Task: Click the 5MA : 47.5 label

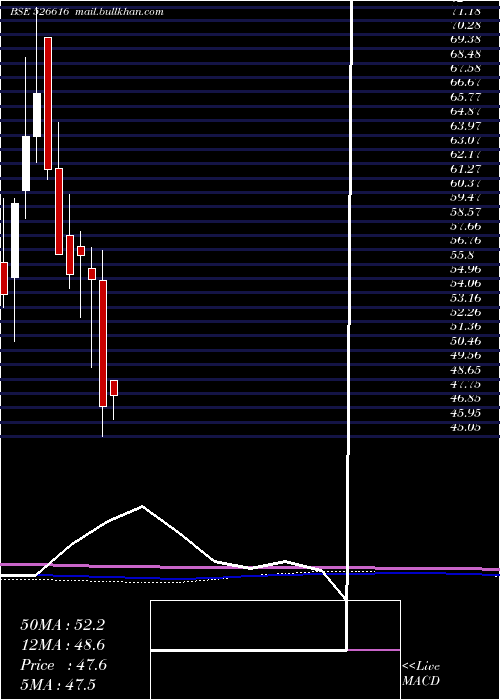Action: [58, 685]
